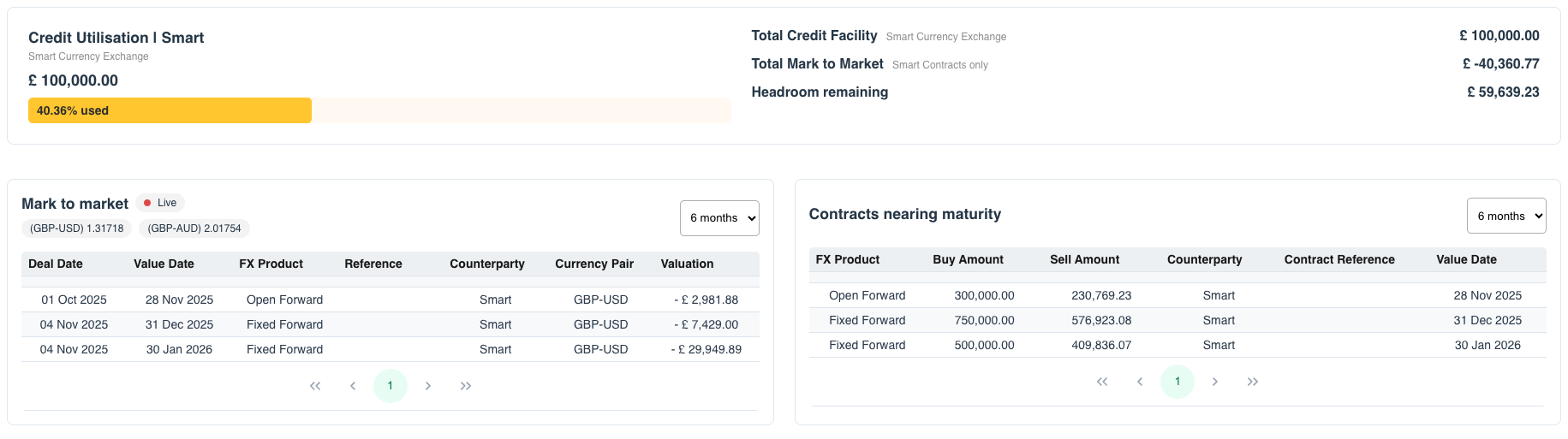
Task: Open the Mark to market 6 months dropdown
Action: pyautogui.click(x=719, y=218)
